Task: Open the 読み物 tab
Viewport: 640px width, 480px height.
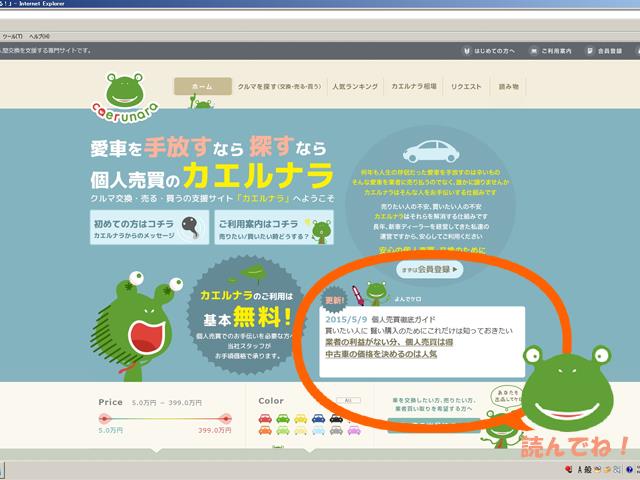Action: 511,87
